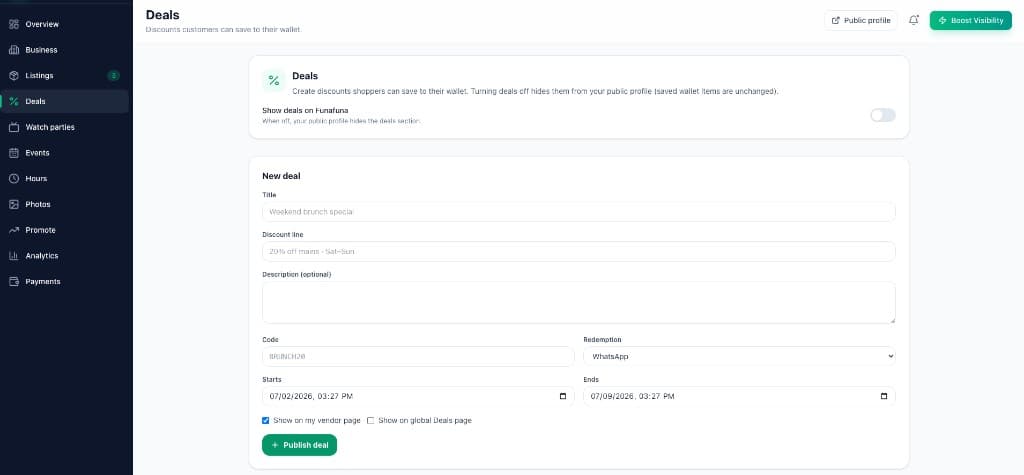1024x475 pixels.
Task: Open notifications bell icon
Action: (x=914, y=20)
